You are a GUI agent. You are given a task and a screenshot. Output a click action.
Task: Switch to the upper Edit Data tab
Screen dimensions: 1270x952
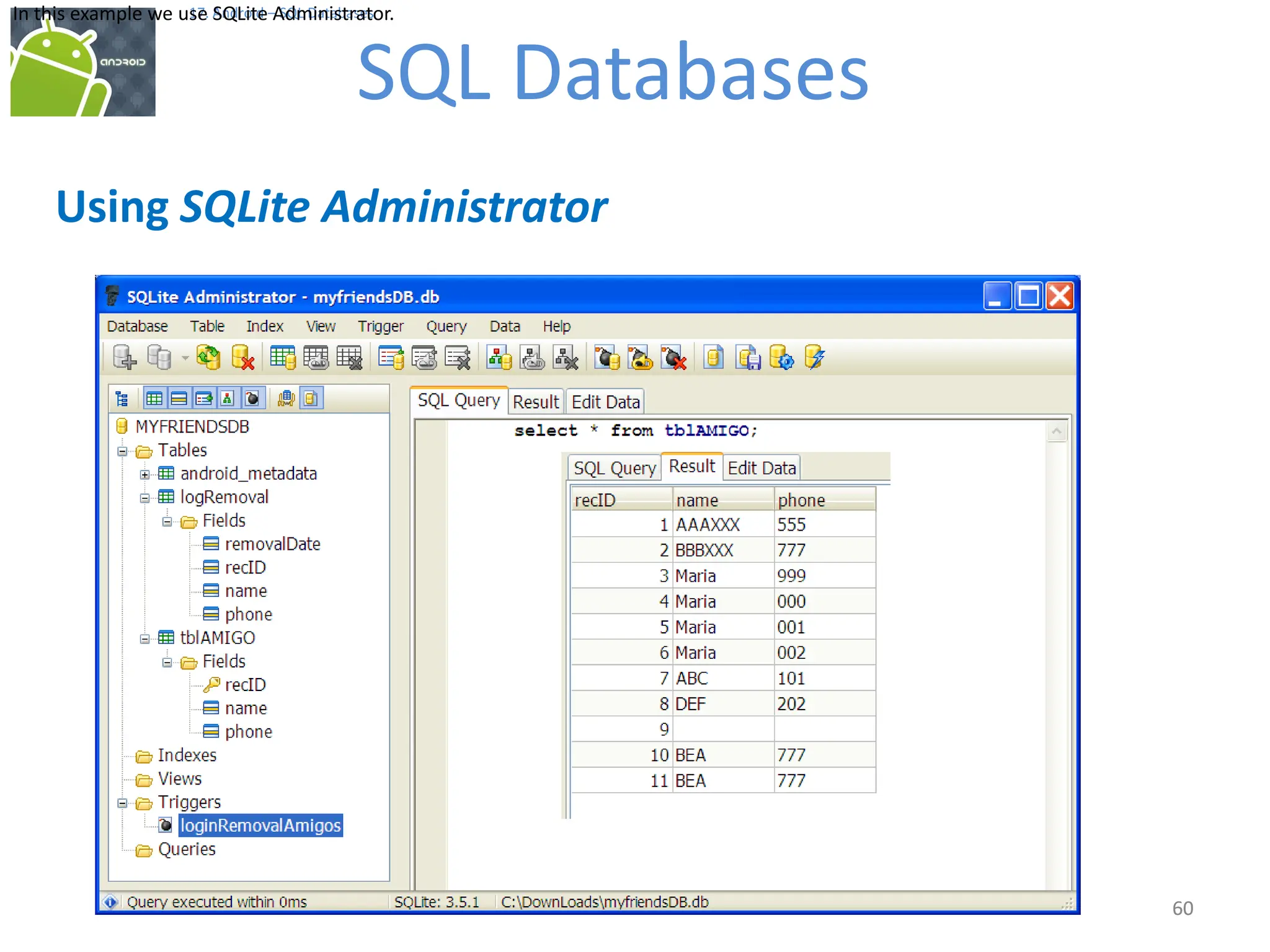point(605,402)
